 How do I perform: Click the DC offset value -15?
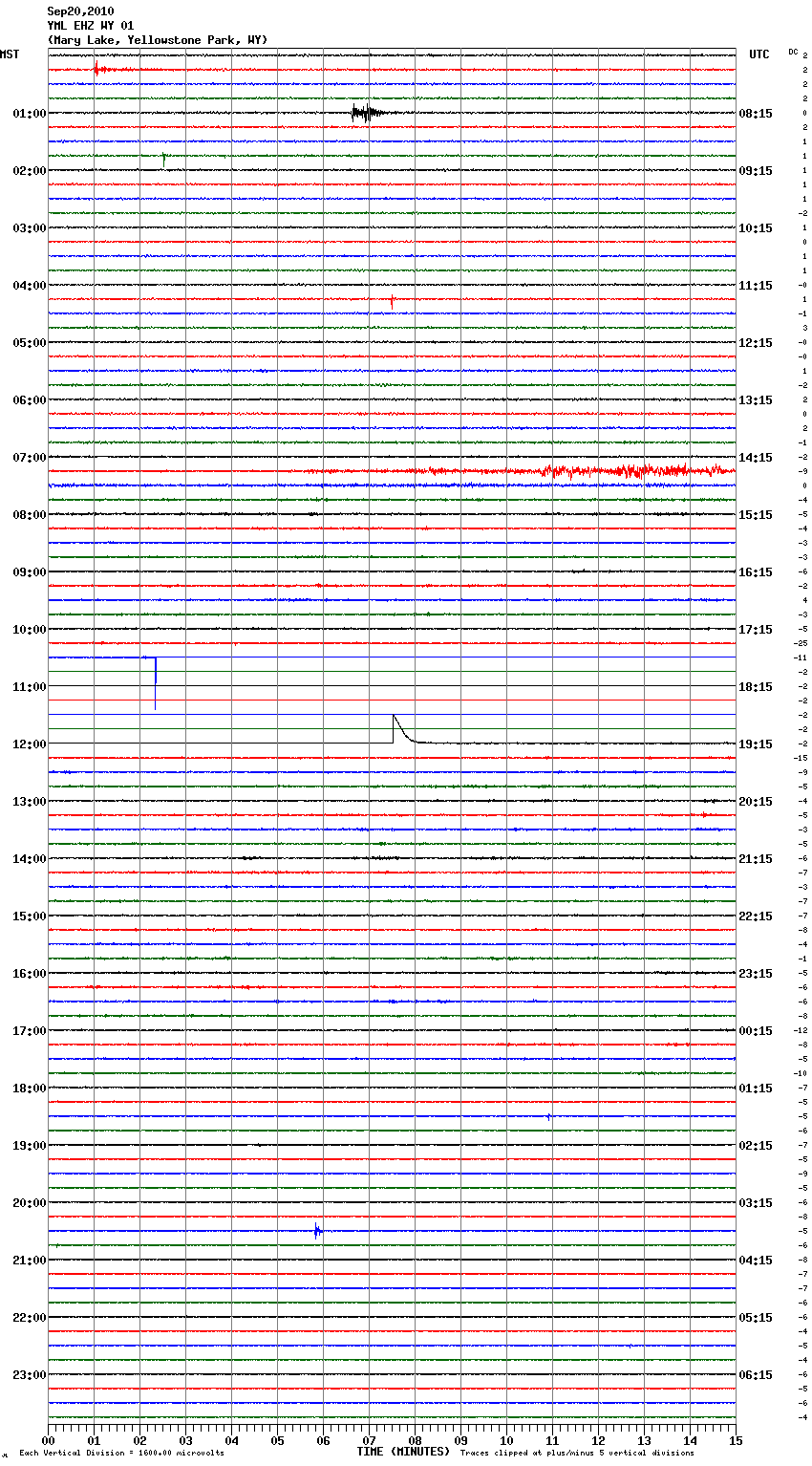(x=801, y=759)
